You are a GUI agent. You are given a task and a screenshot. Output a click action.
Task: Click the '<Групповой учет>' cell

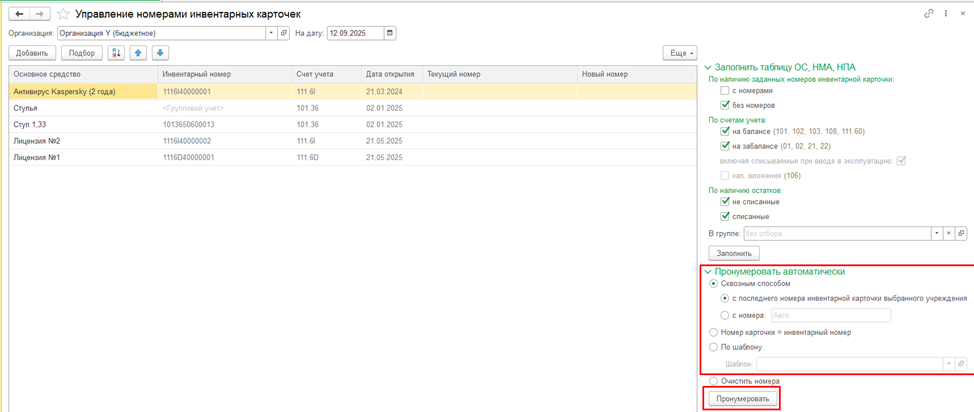(x=225, y=108)
